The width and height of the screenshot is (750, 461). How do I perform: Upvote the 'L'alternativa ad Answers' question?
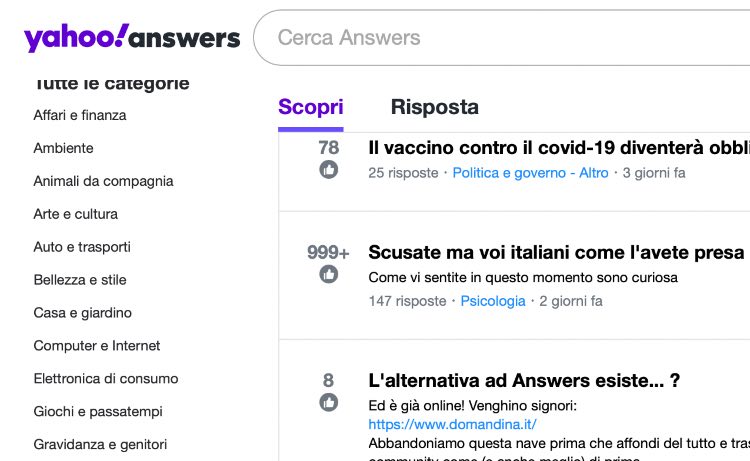pyautogui.click(x=328, y=402)
